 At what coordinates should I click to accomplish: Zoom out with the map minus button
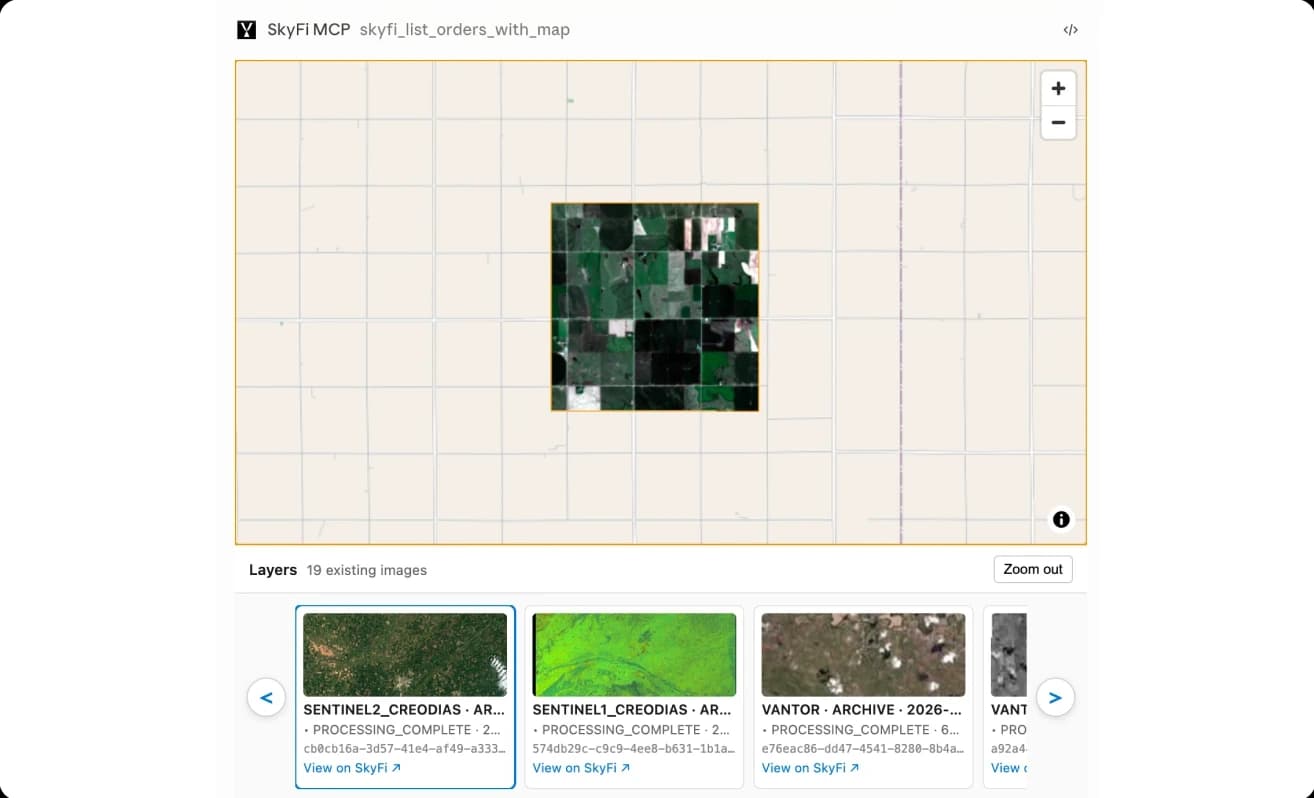pyautogui.click(x=1058, y=122)
